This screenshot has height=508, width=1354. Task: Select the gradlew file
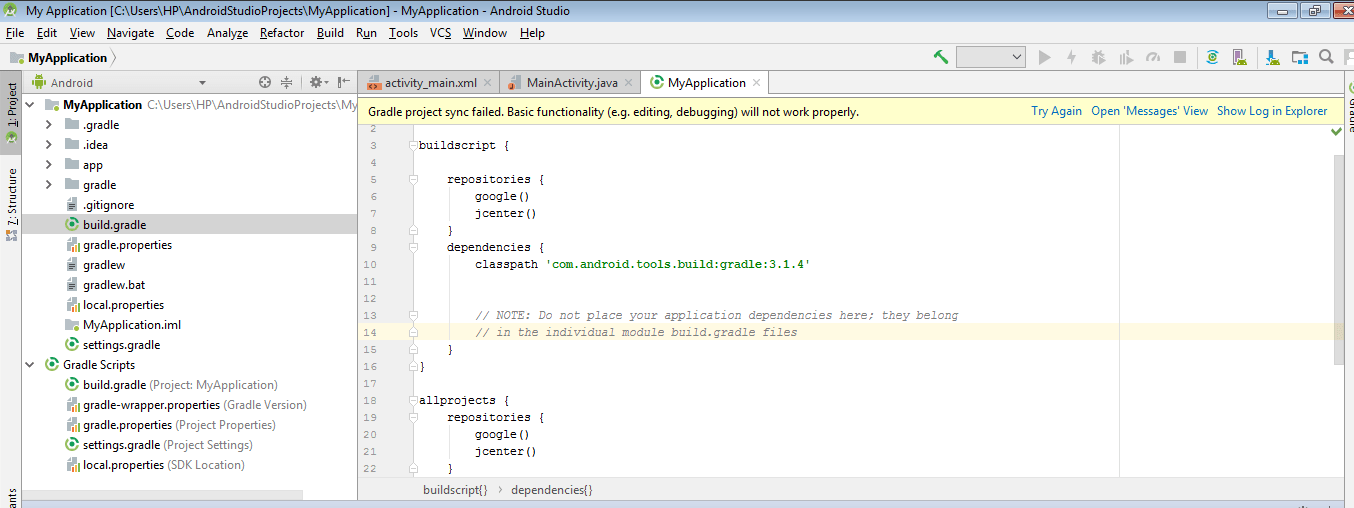coord(104,265)
